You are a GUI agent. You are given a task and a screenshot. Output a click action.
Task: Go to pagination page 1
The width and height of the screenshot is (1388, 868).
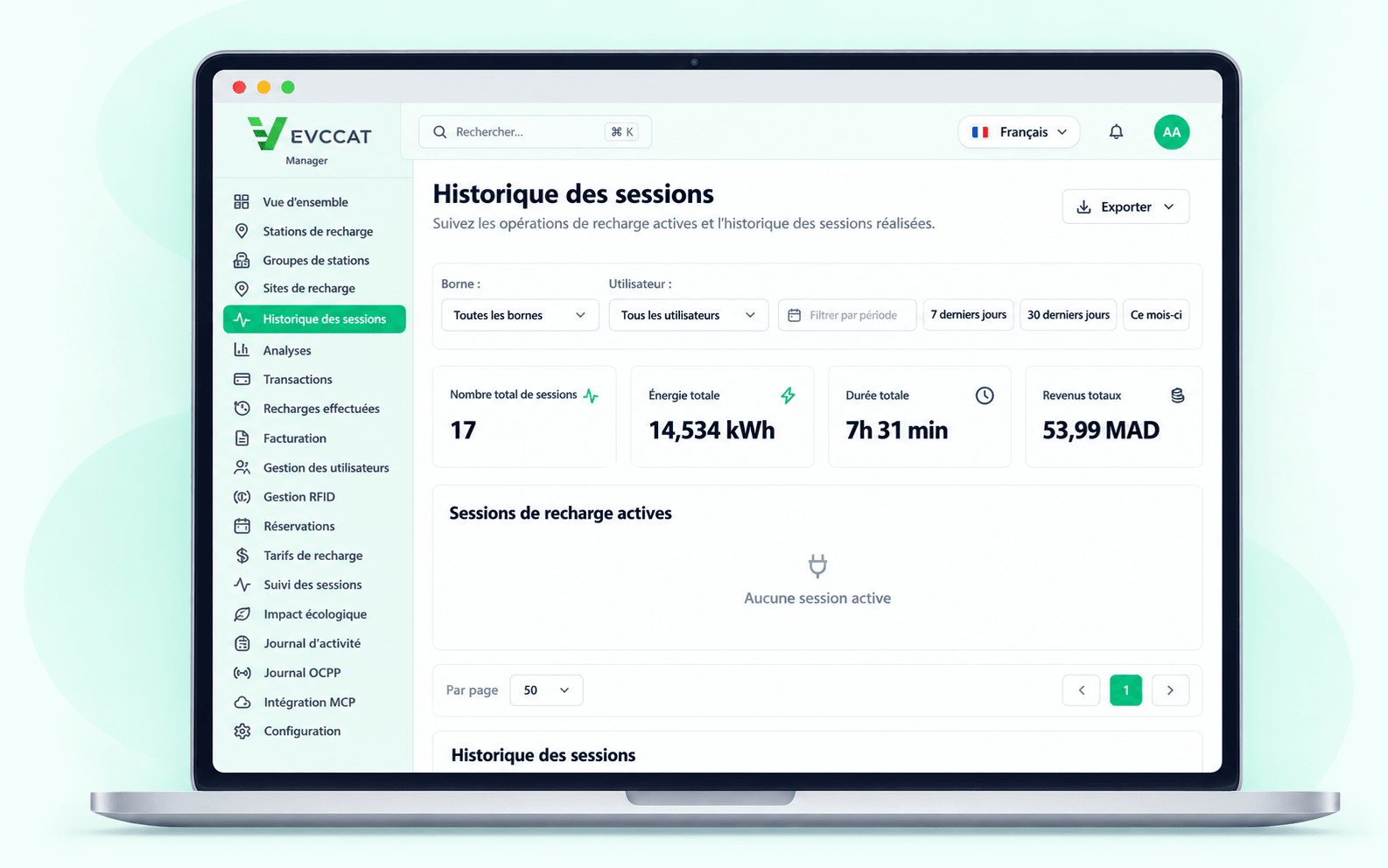pos(1125,690)
